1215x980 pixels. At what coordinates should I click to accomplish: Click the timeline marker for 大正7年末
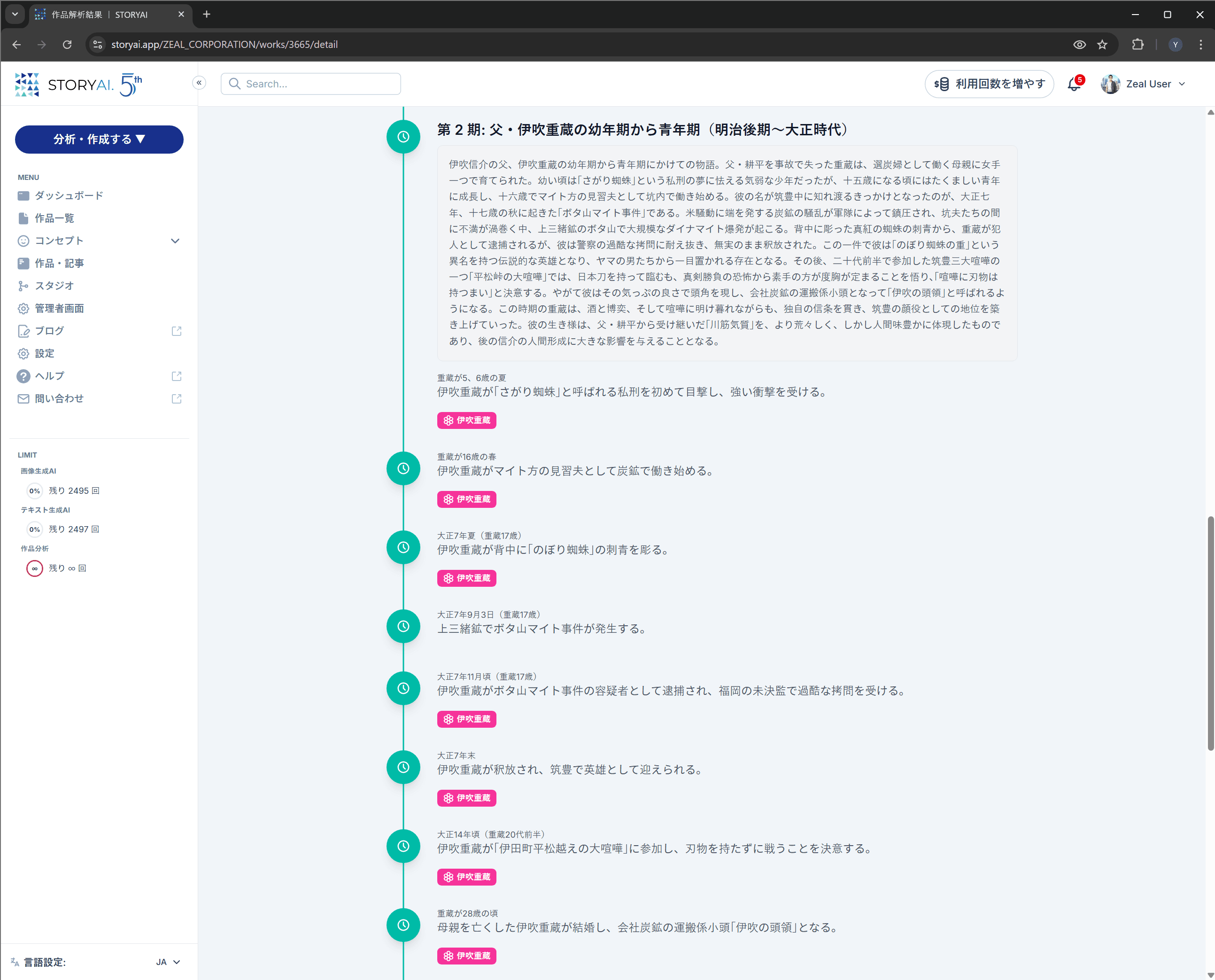(x=403, y=768)
